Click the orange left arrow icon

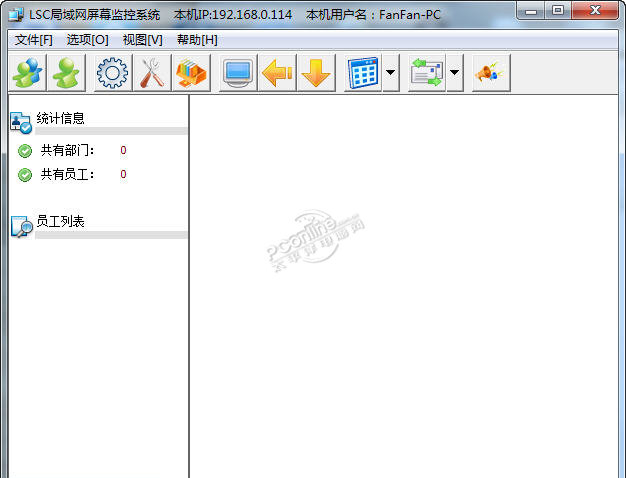277,73
